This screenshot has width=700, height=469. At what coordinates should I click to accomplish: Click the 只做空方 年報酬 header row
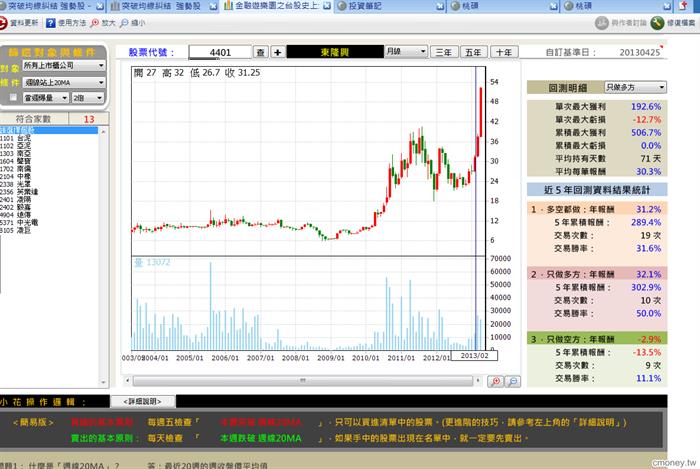point(597,339)
